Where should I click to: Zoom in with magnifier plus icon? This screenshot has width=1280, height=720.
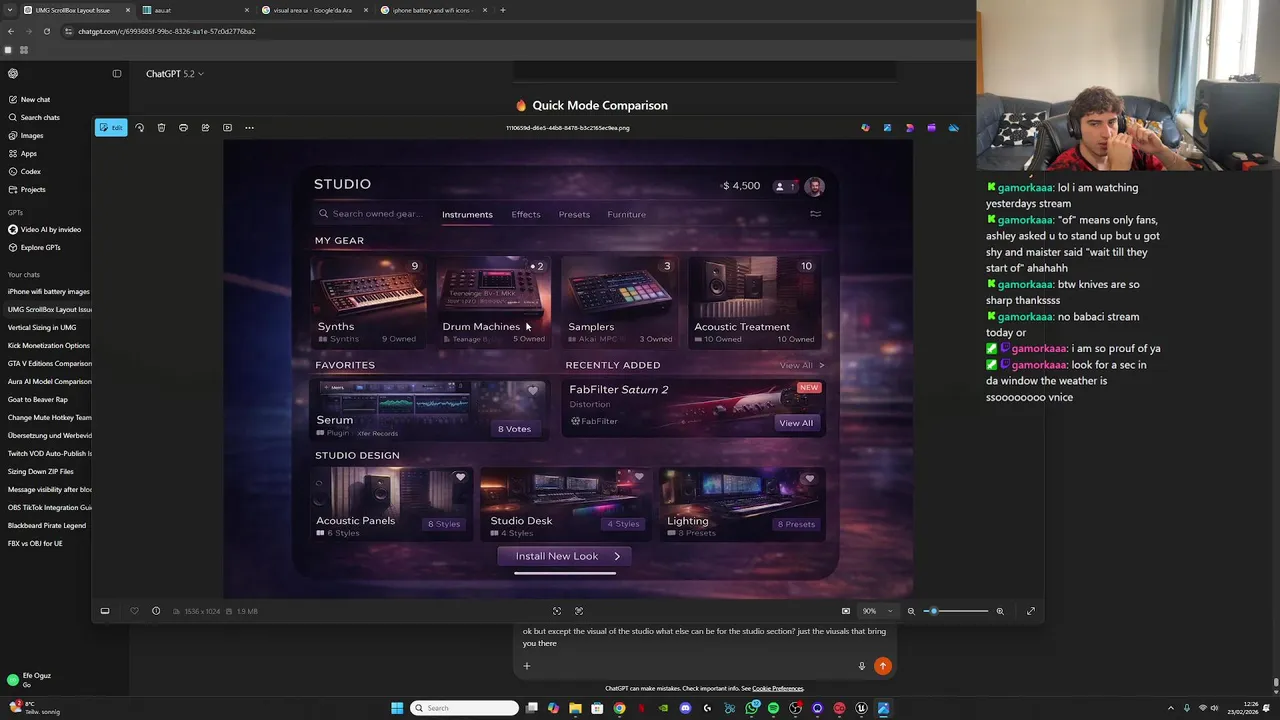point(1000,611)
